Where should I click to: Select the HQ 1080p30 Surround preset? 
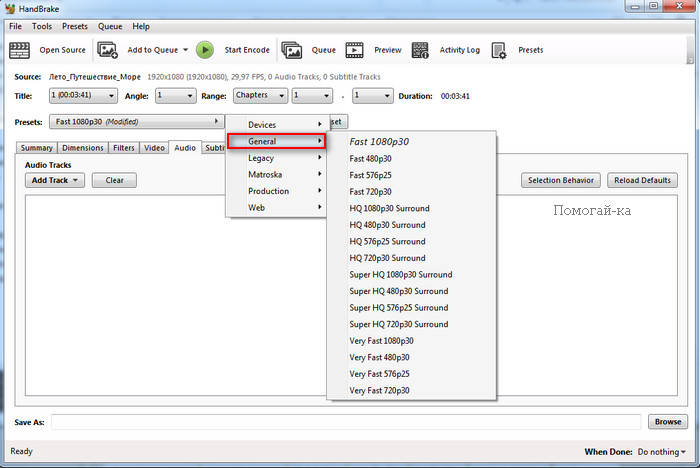click(411, 208)
